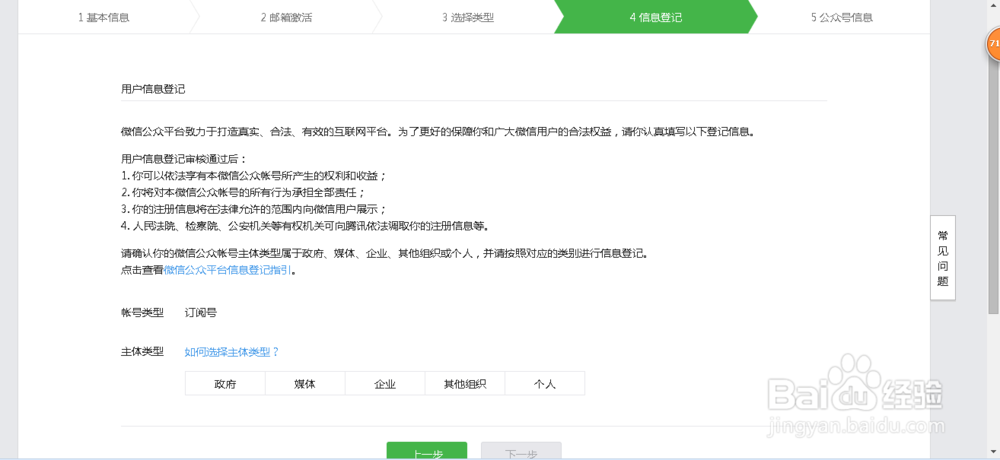Go to step 3 选择类型

tap(468, 17)
